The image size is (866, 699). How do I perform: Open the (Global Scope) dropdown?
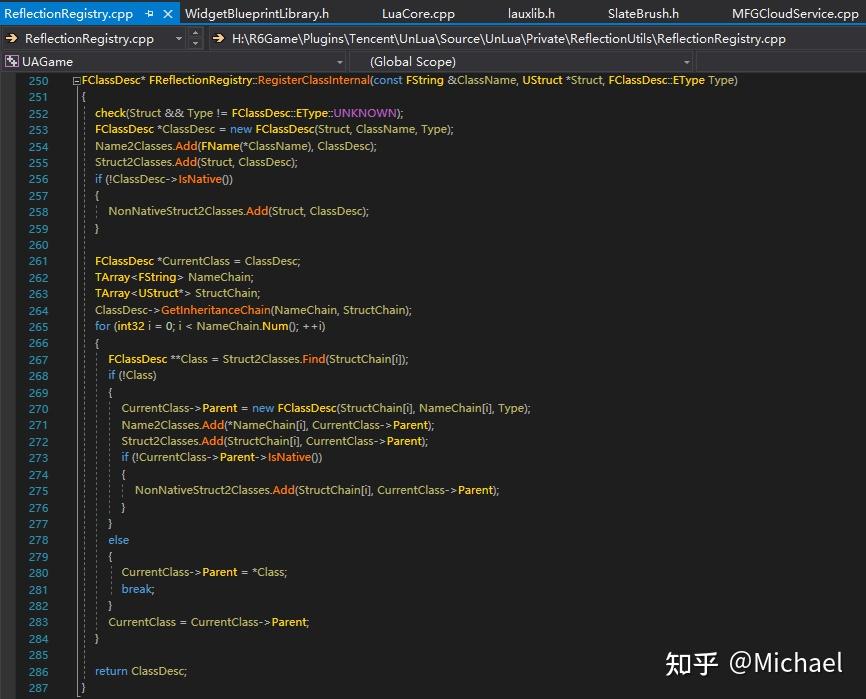687,62
